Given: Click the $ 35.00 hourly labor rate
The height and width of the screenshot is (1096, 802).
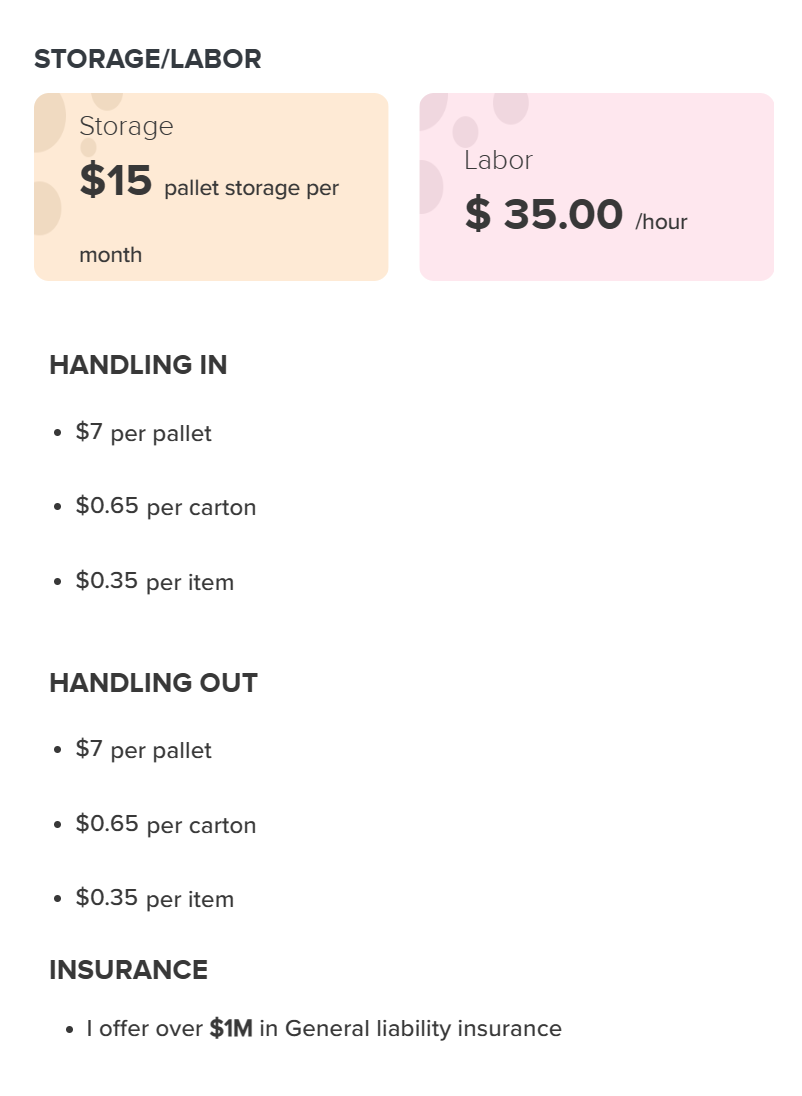Looking at the screenshot, I should (x=544, y=214).
